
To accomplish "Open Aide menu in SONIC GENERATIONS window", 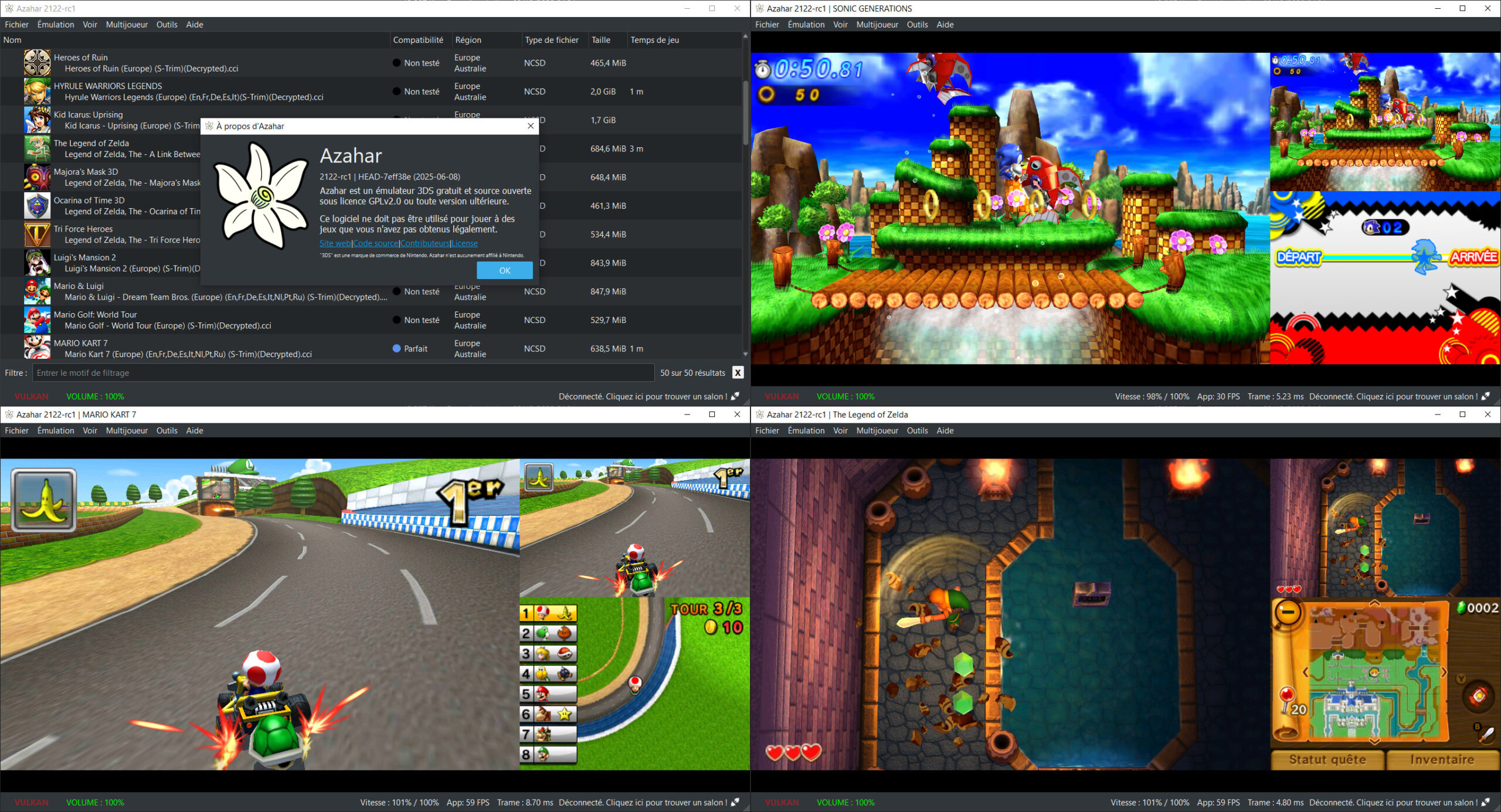I will click(x=945, y=25).
